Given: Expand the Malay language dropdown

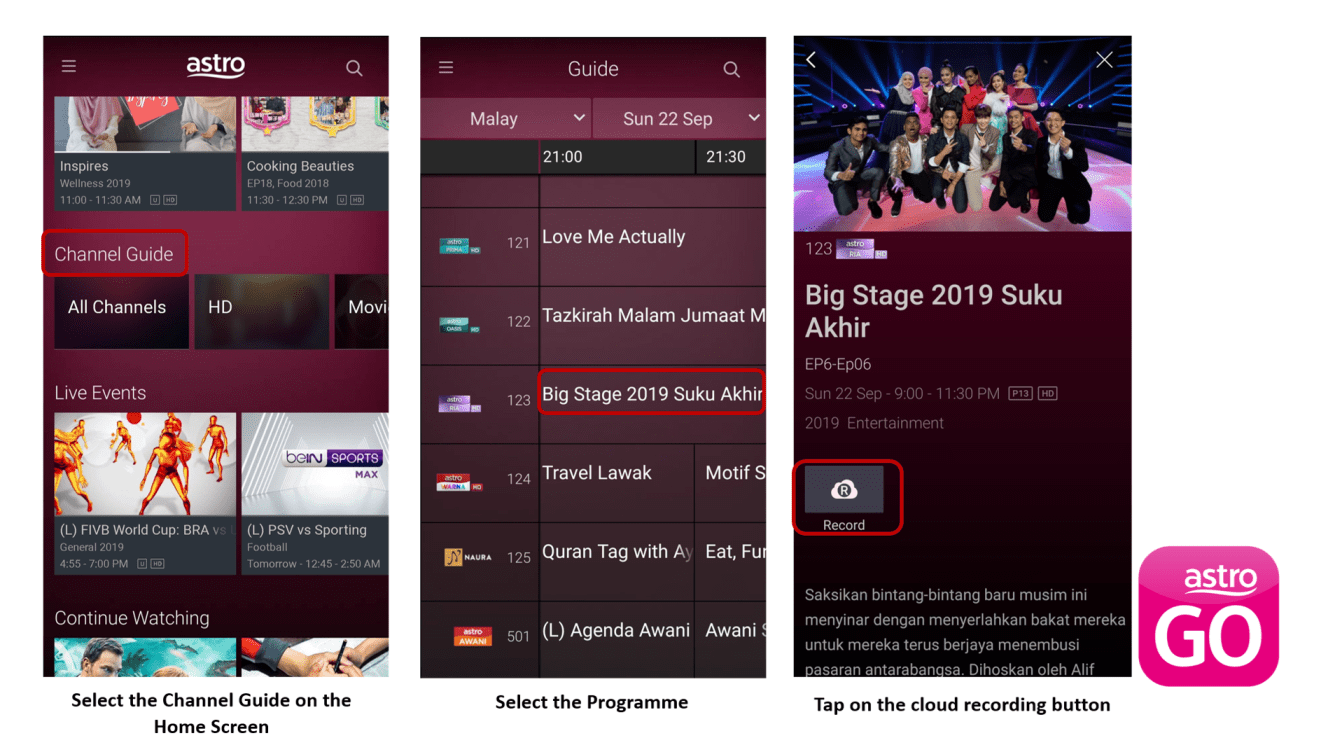Looking at the screenshot, I should (x=505, y=118).
